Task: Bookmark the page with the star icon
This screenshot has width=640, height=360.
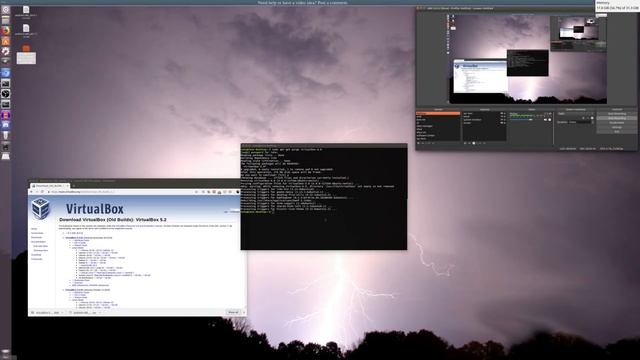Action: pyautogui.click(x=196, y=192)
